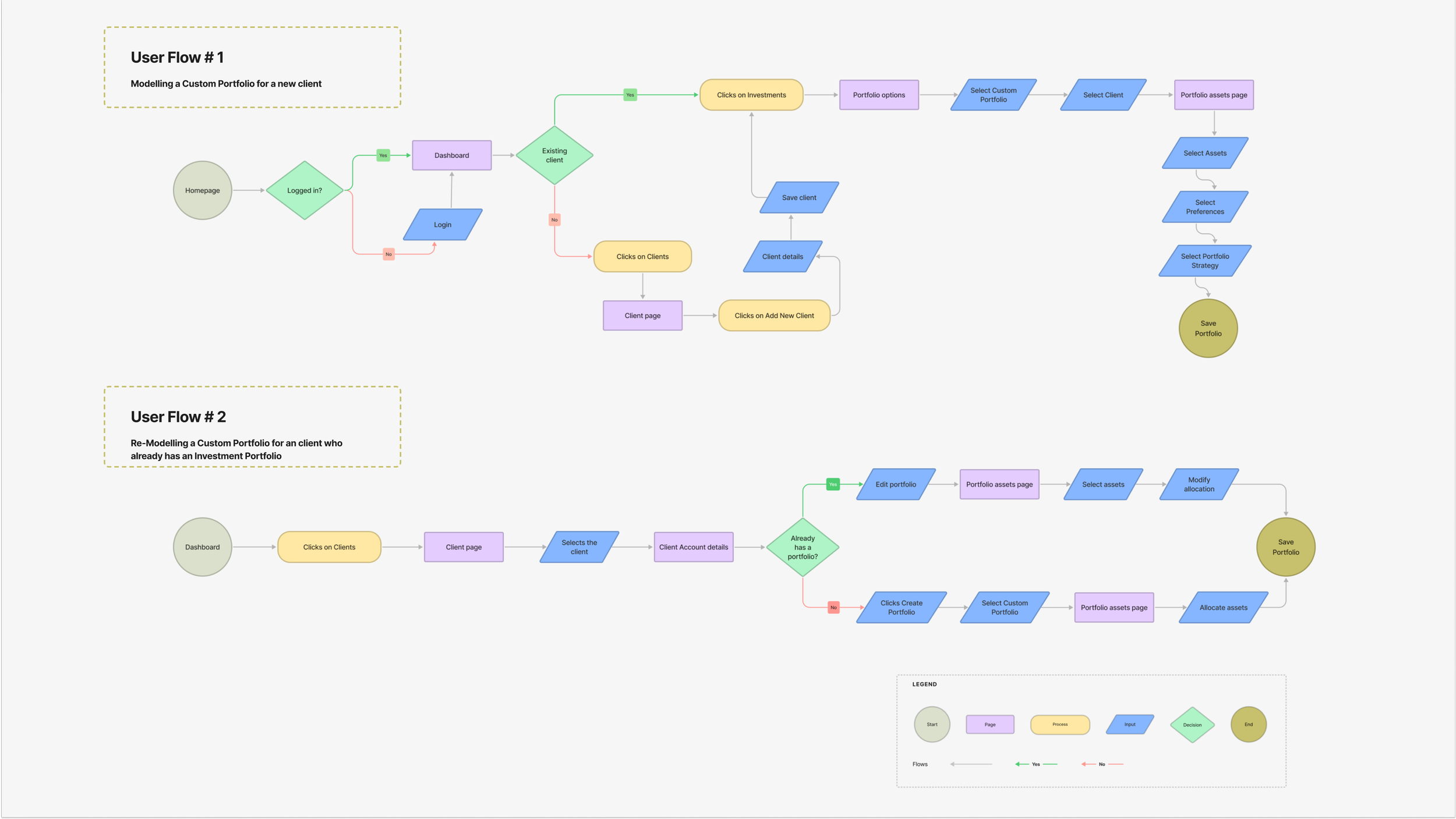Click Clicks on Clients node beside Dashboard circle

click(x=329, y=547)
